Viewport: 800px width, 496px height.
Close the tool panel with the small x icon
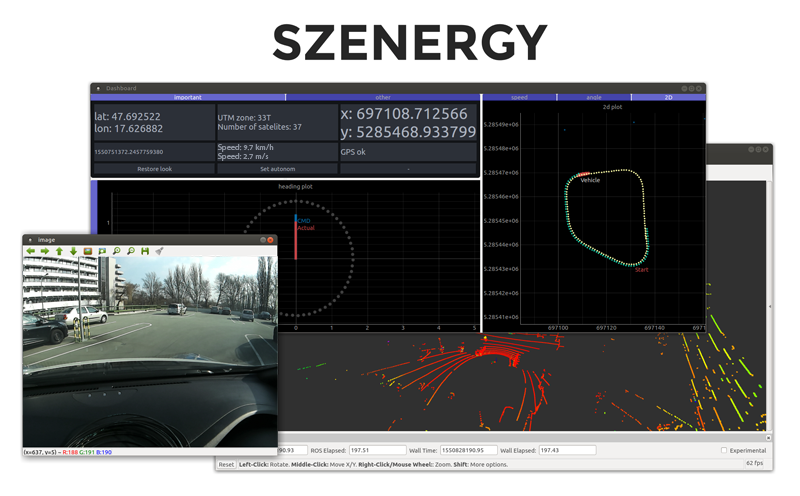pos(768,438)
